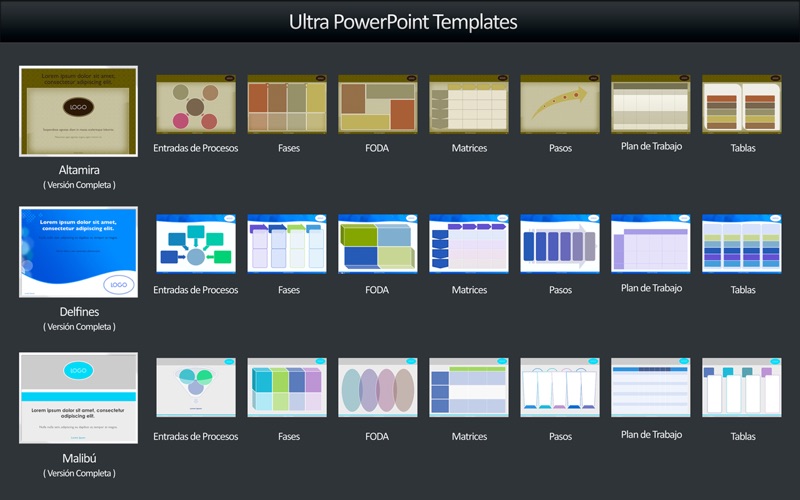Select Altamira Plan de Trabajo thumbnail
Image resolution: width=800 pixels, height=500 pixels.
point(651,105)
